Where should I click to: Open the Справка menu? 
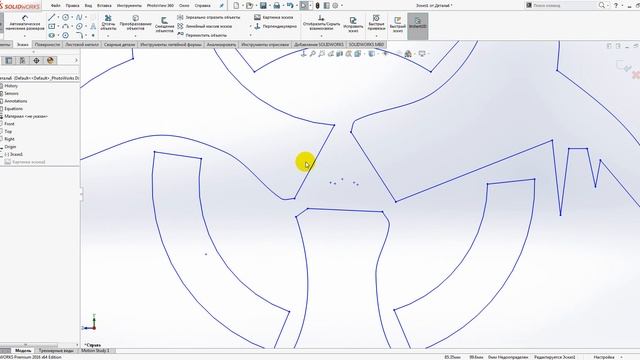tap(202, 6)
